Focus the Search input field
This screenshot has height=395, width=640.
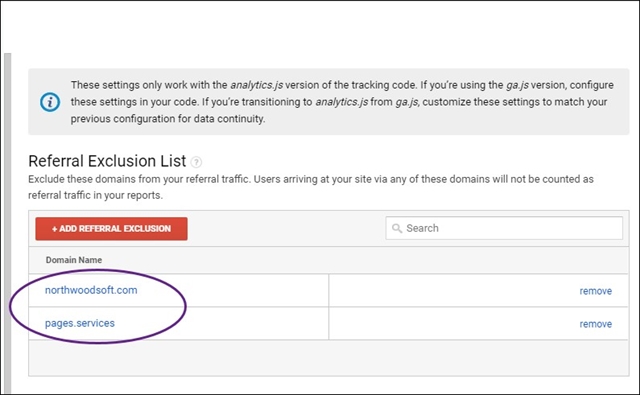point(504,228)
